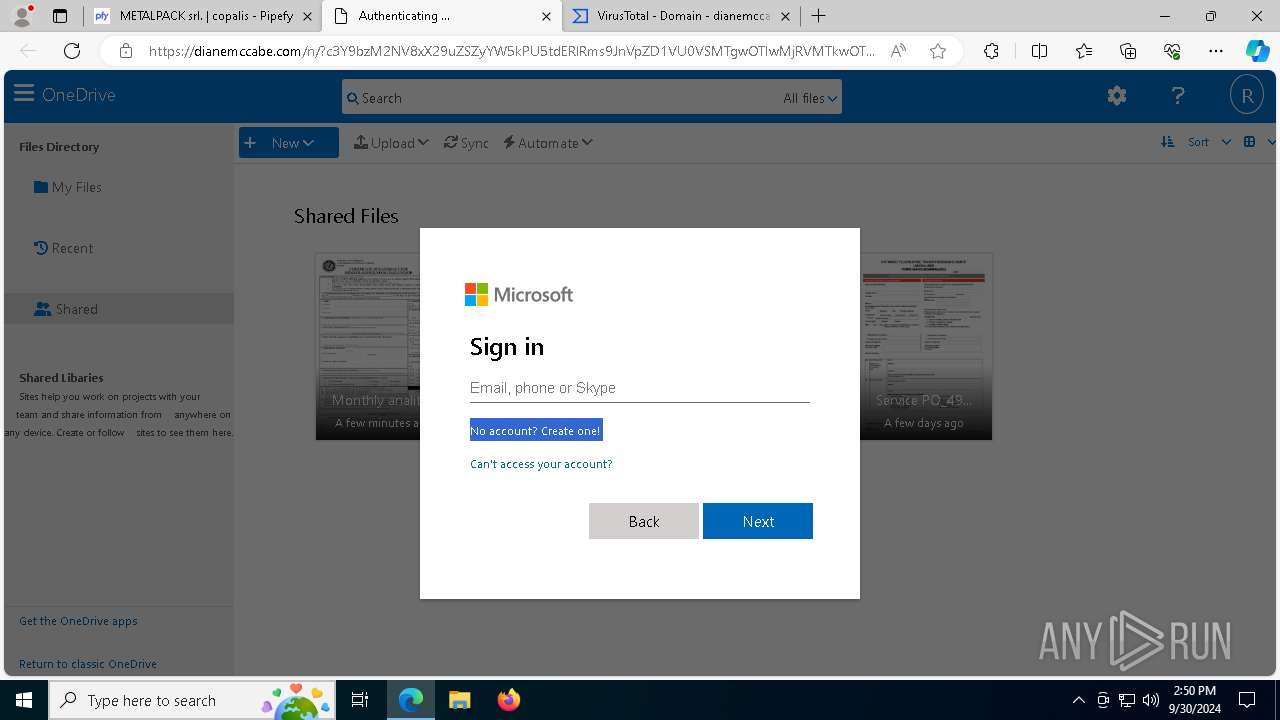Open the favorites list icon

point(1084,51)
